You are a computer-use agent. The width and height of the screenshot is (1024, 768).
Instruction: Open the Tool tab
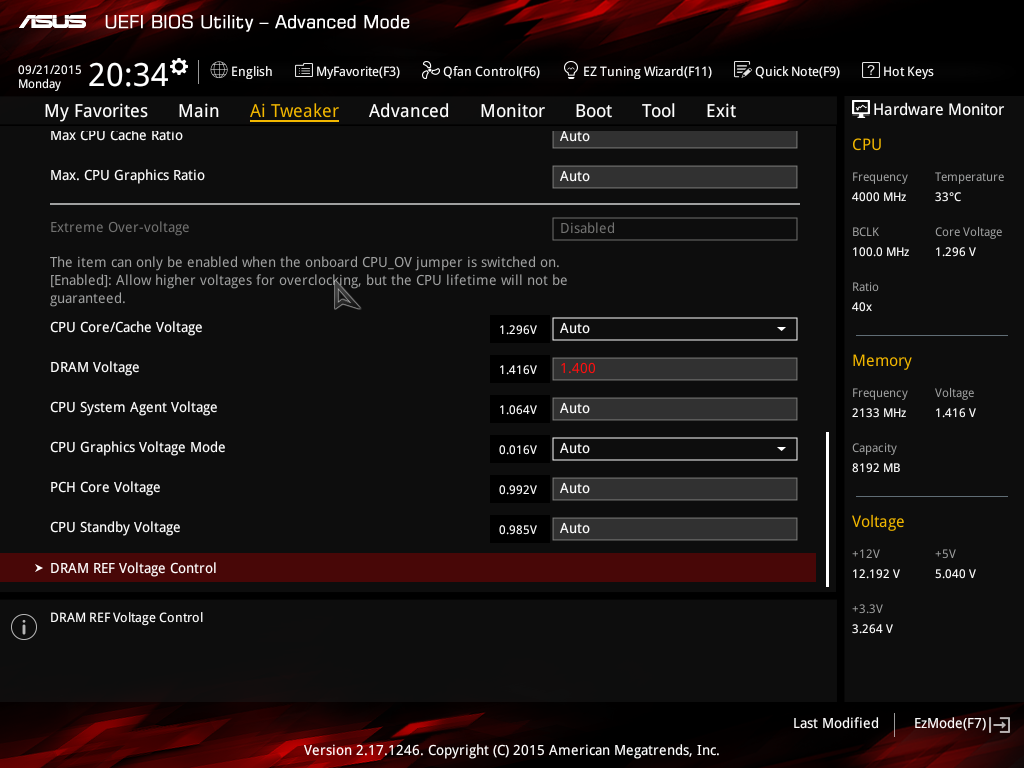coord(658,111)
